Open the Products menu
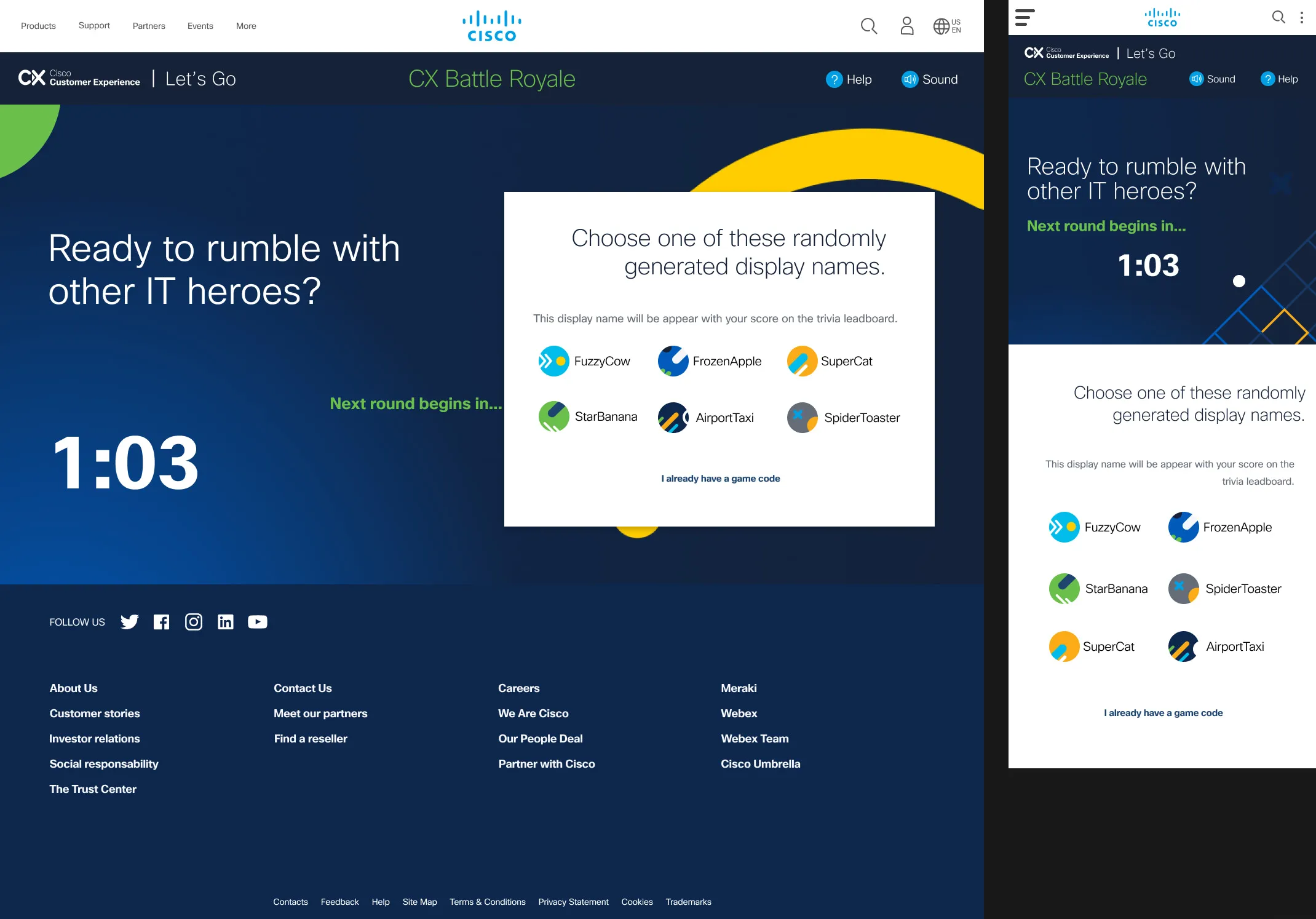 38,26
